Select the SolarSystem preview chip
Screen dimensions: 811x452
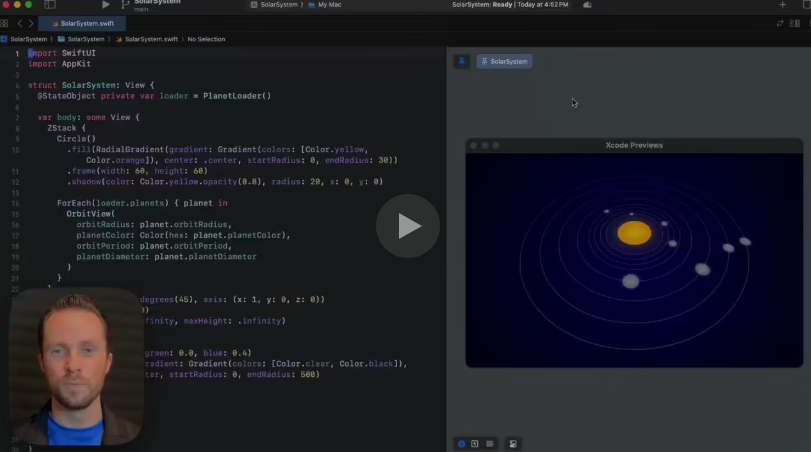coord(504,61)
